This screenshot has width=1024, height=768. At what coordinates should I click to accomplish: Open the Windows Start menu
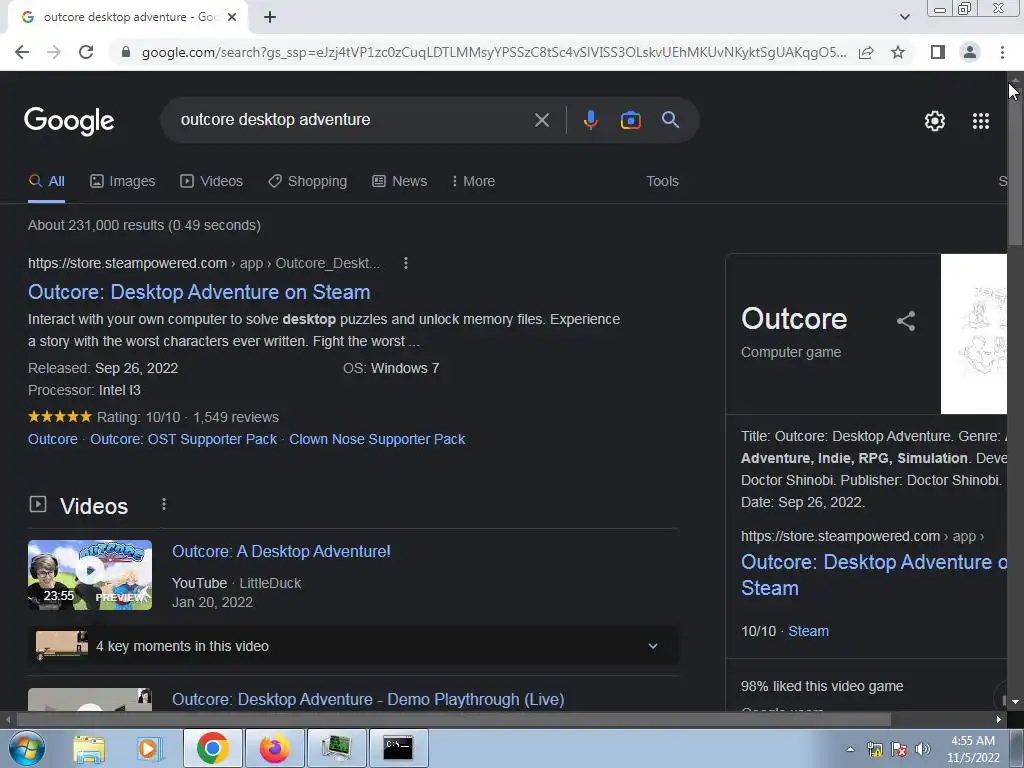pyautogui.click(x=26, y=748)
